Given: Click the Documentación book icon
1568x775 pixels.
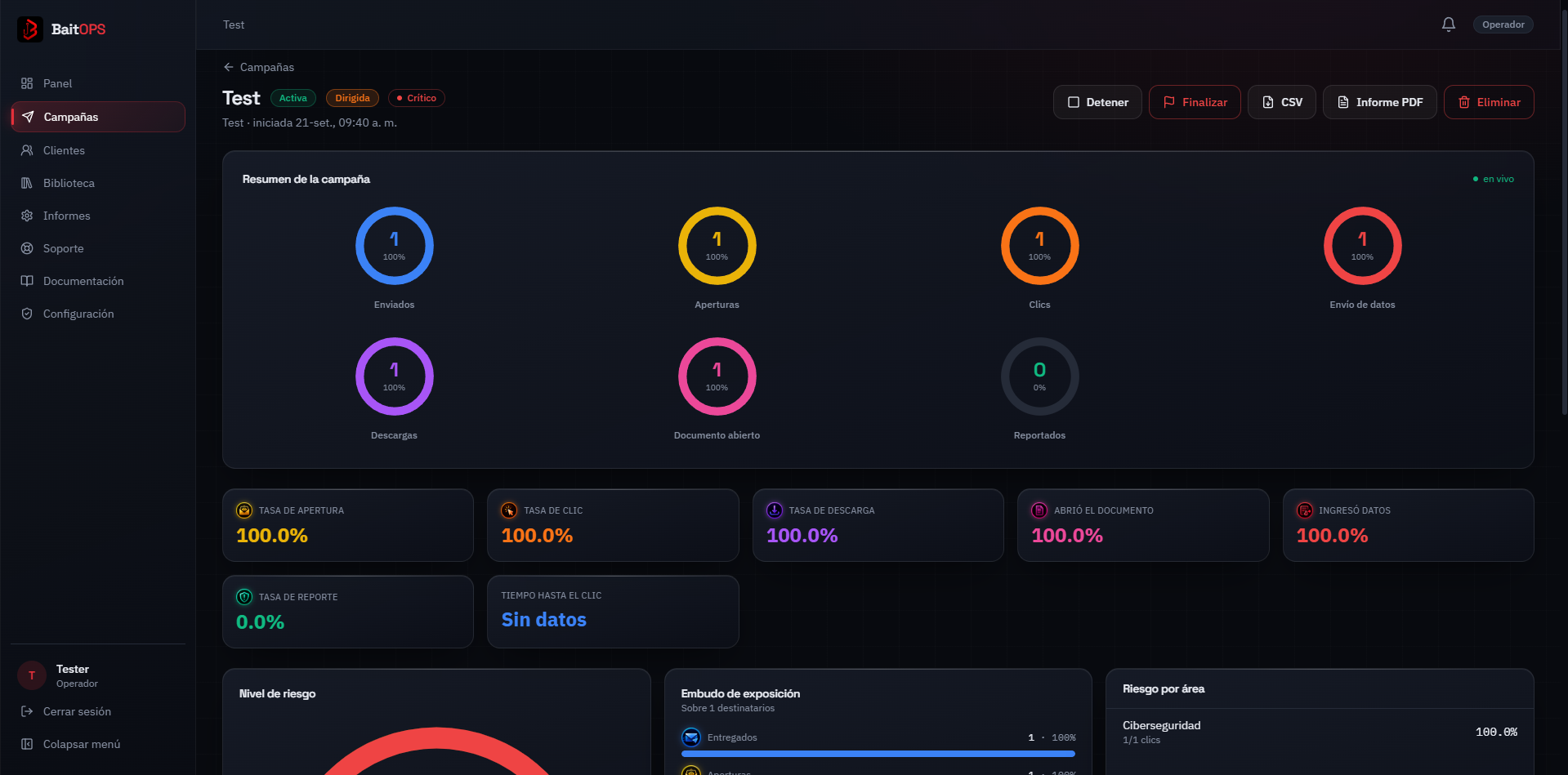Looking at the screenshot, I should point(27,281).
